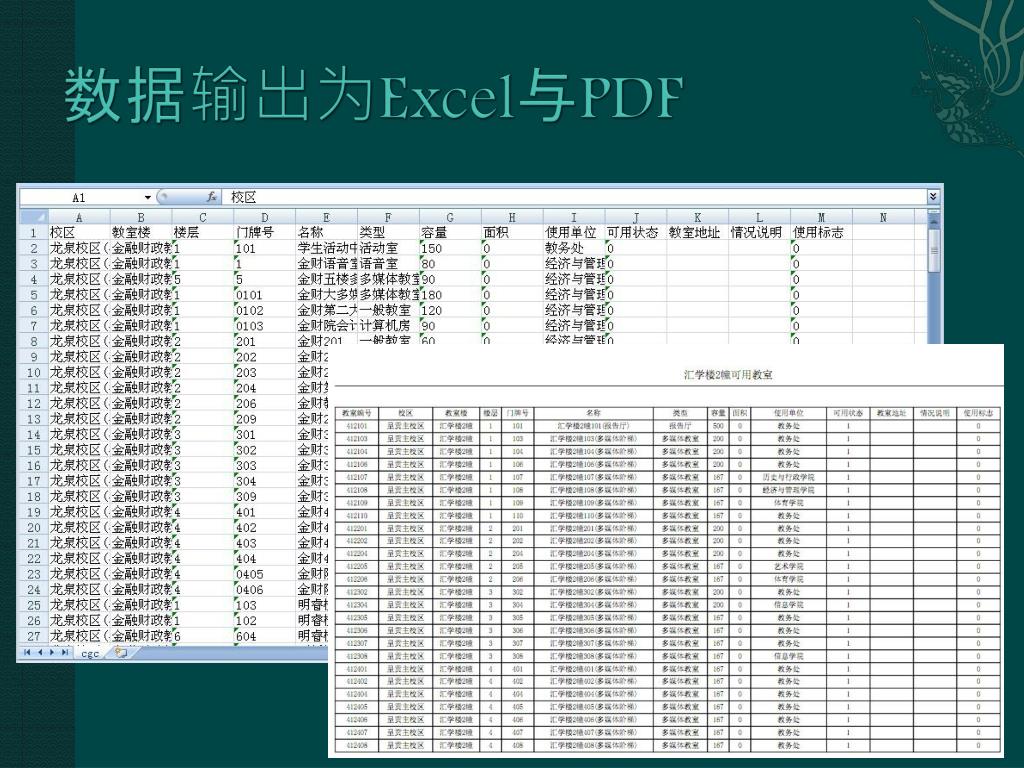The height and width of the screenshot is (768, 1024).
Task: Click previous sheet navigation arrow
Action: (39, 652)
